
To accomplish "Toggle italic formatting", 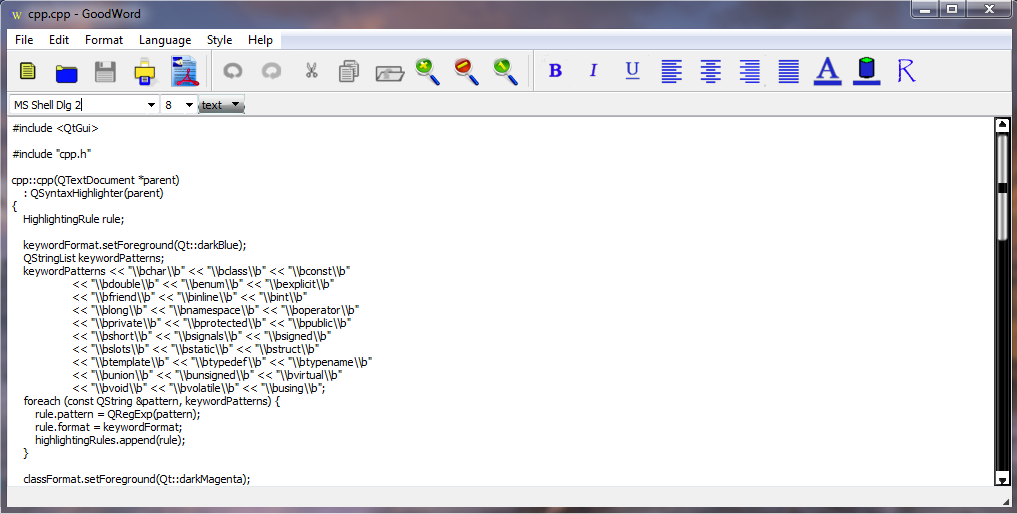I will (593, 70).
